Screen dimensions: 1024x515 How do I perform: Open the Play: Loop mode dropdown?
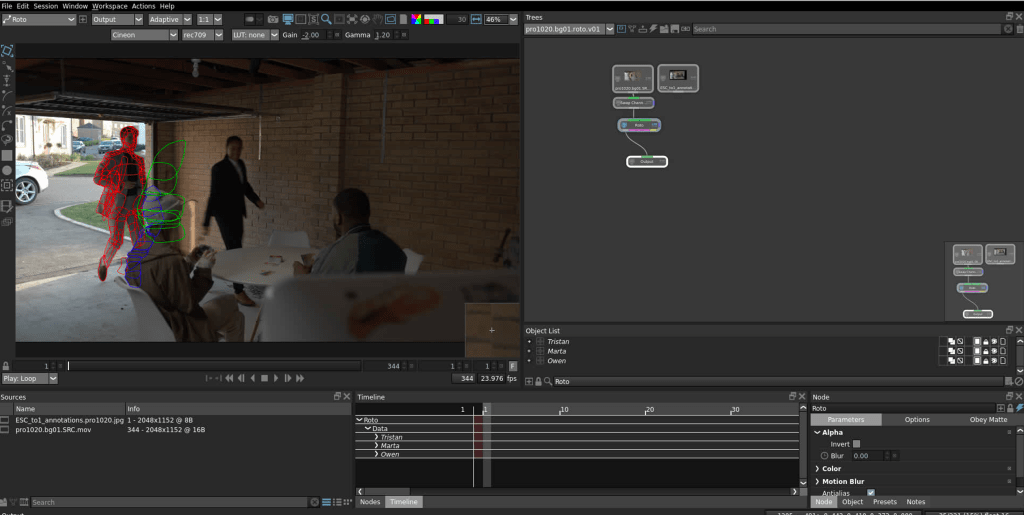click(x=30, y=379)
